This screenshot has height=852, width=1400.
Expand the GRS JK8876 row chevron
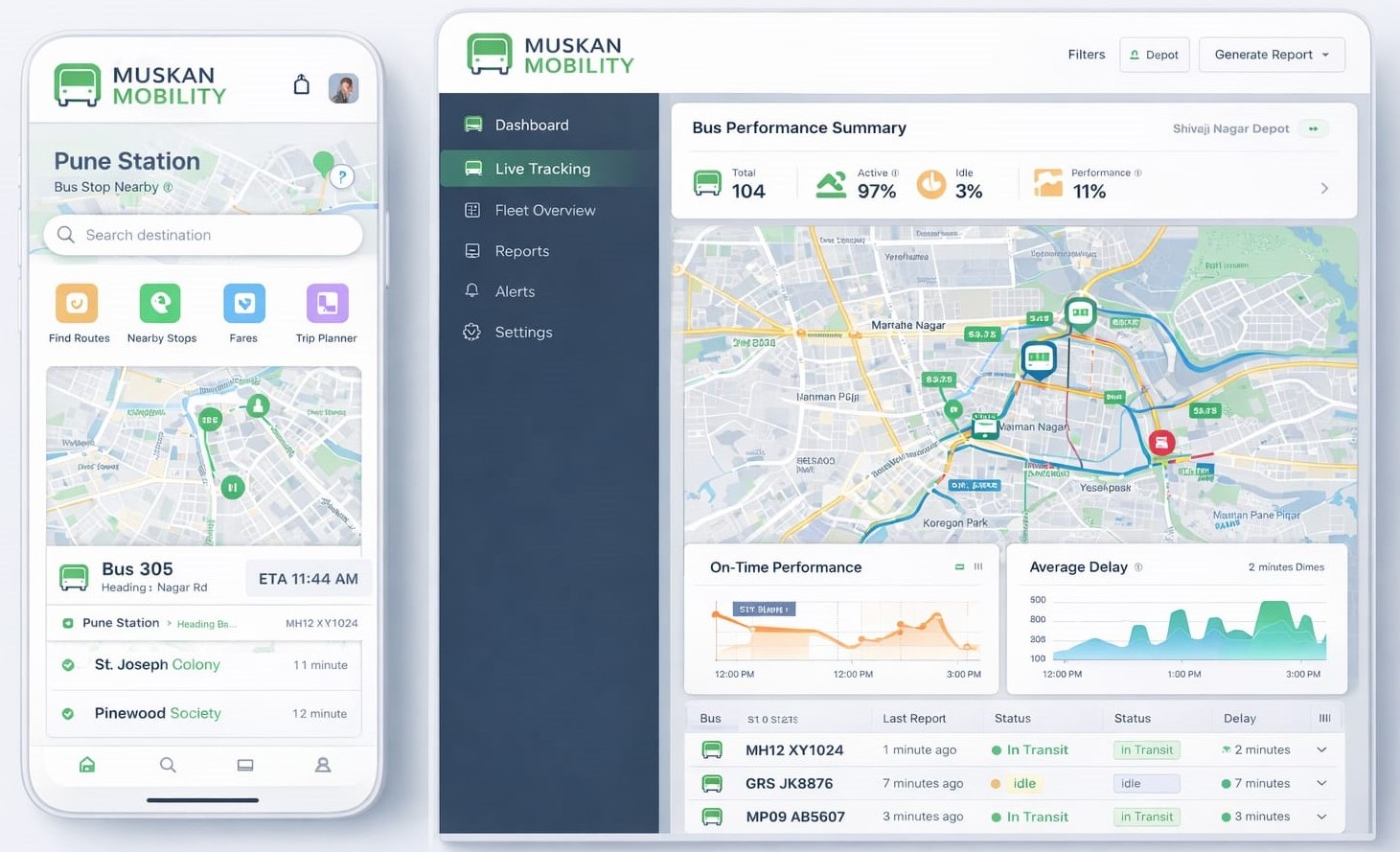click(1321, 784)
